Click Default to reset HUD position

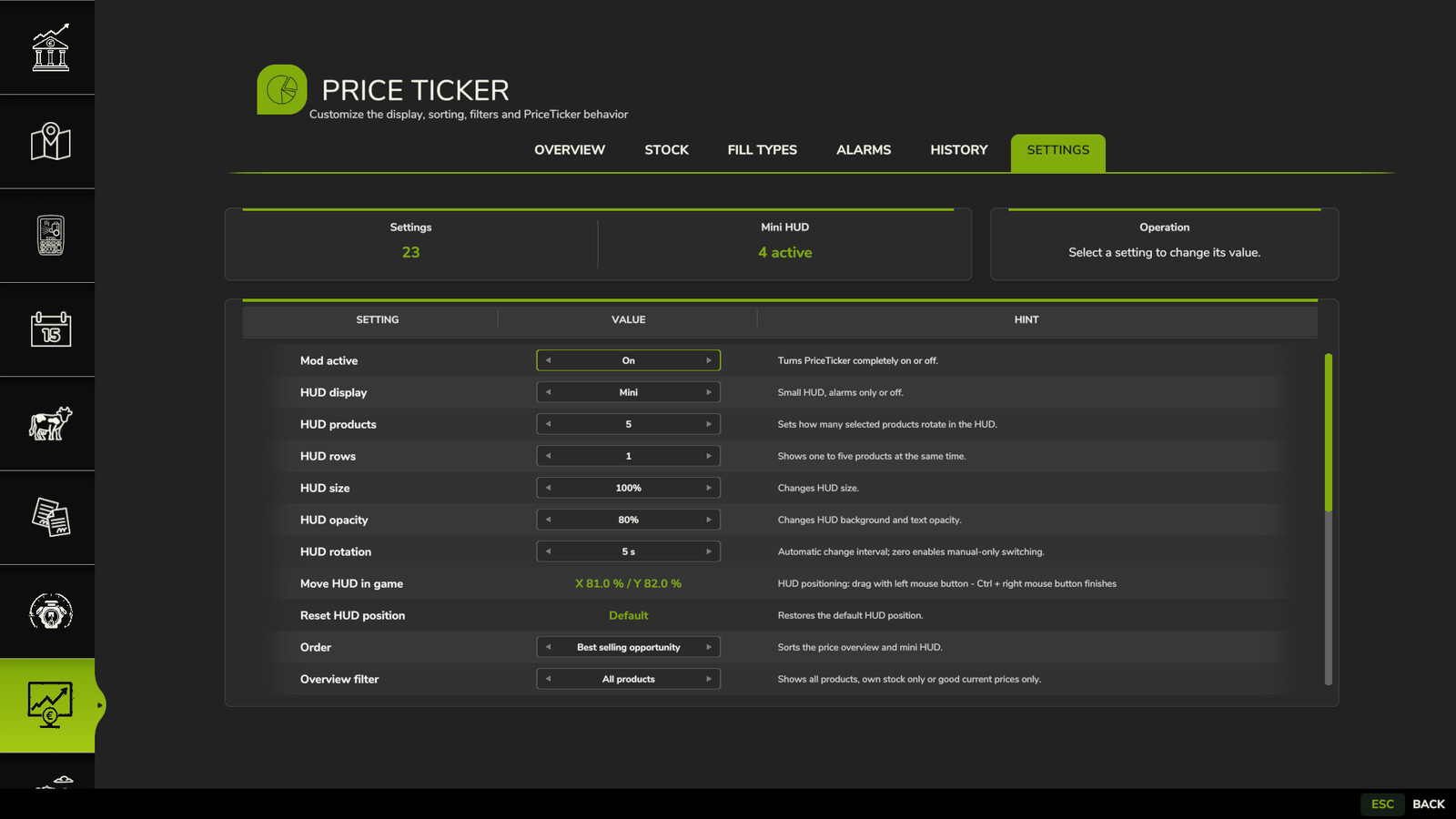(x=628, y=615)
